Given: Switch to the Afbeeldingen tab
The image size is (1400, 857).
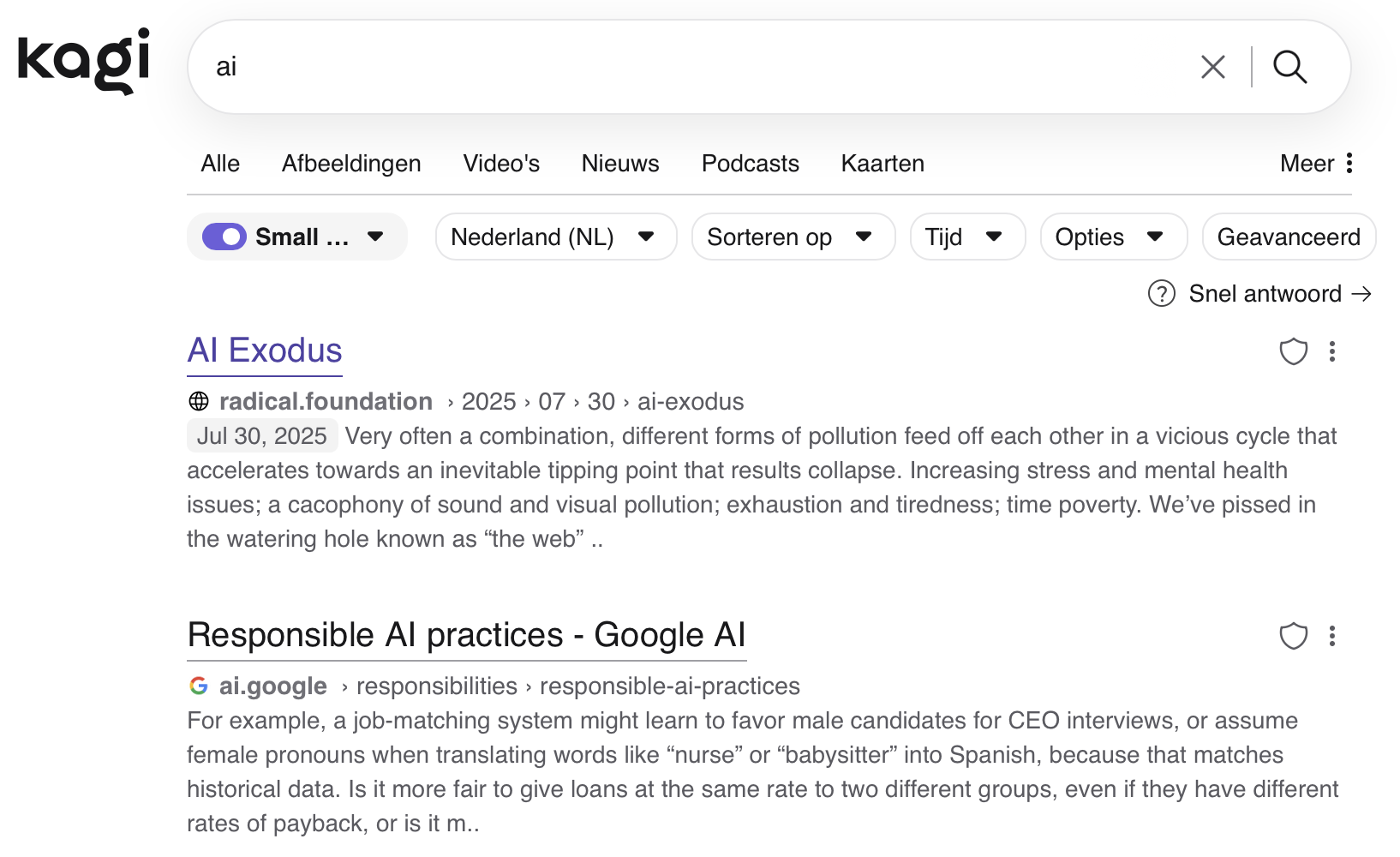Looking at the screenshot, I should [x=351, y=164].
